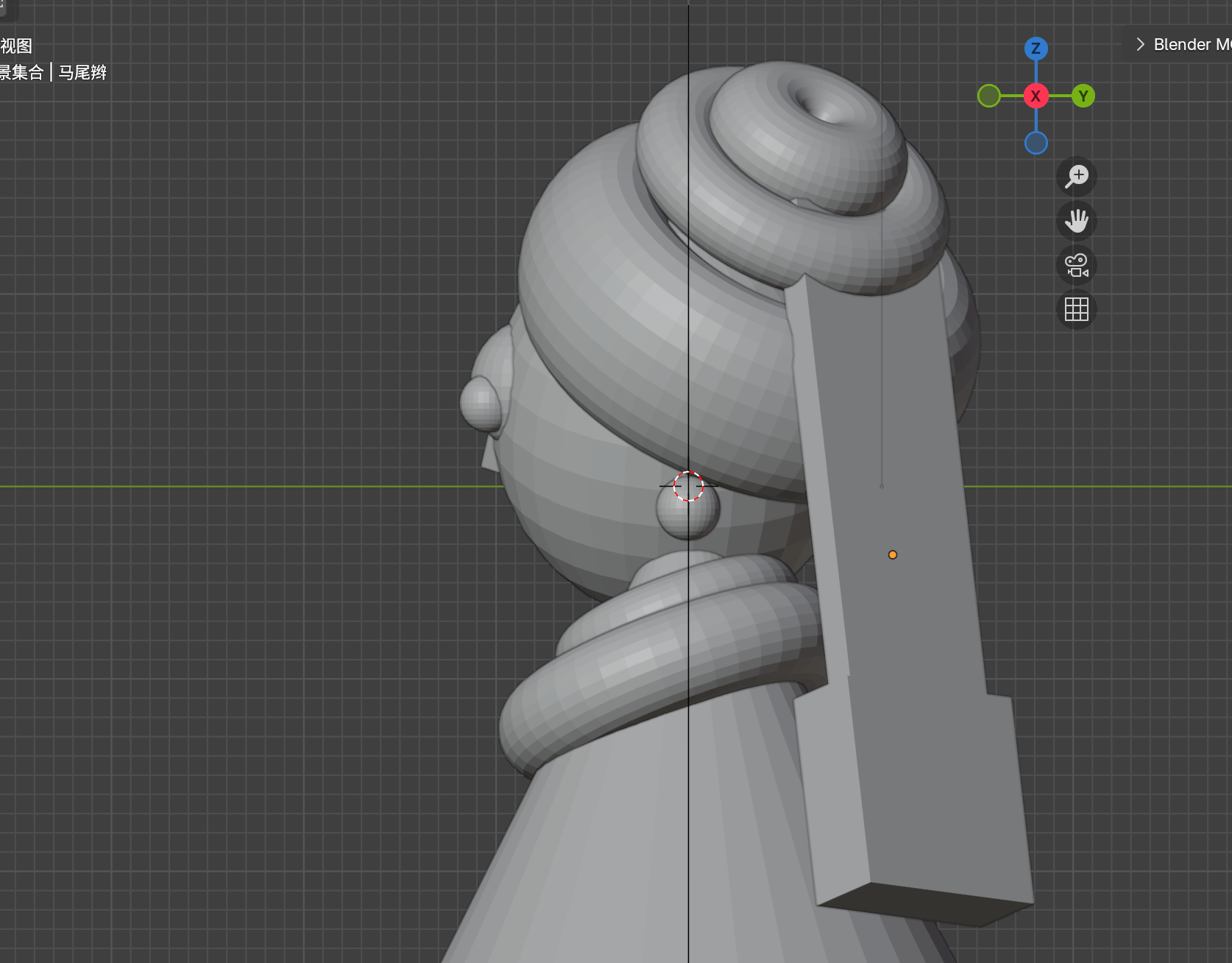Click the green Y handle on navigation gizmo
The width and height of the screenshot is (1232, 963).
1083,96
